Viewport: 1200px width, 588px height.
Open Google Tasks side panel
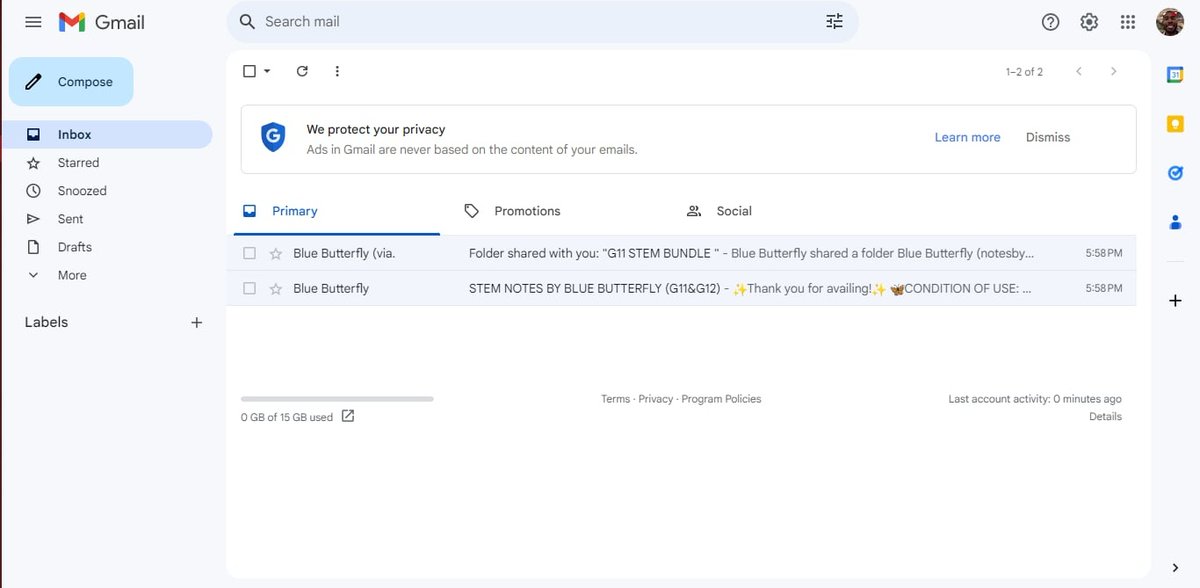(x=1176, y=173)
